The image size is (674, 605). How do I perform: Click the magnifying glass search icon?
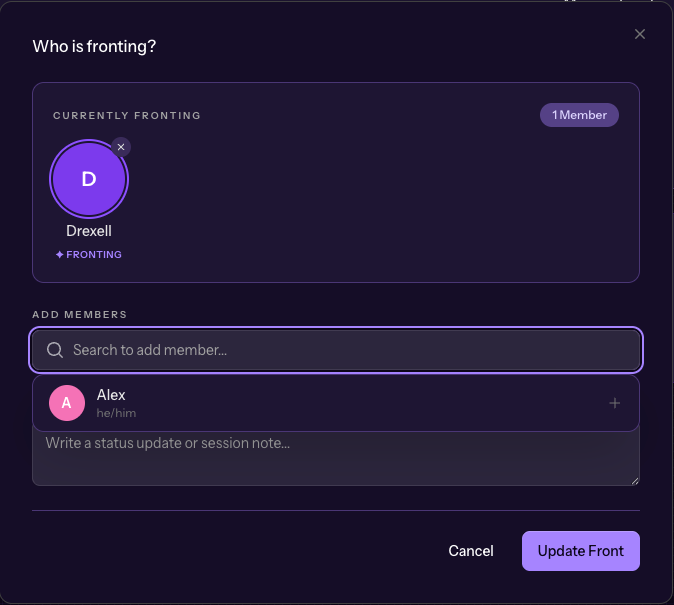tap(55, 350)
